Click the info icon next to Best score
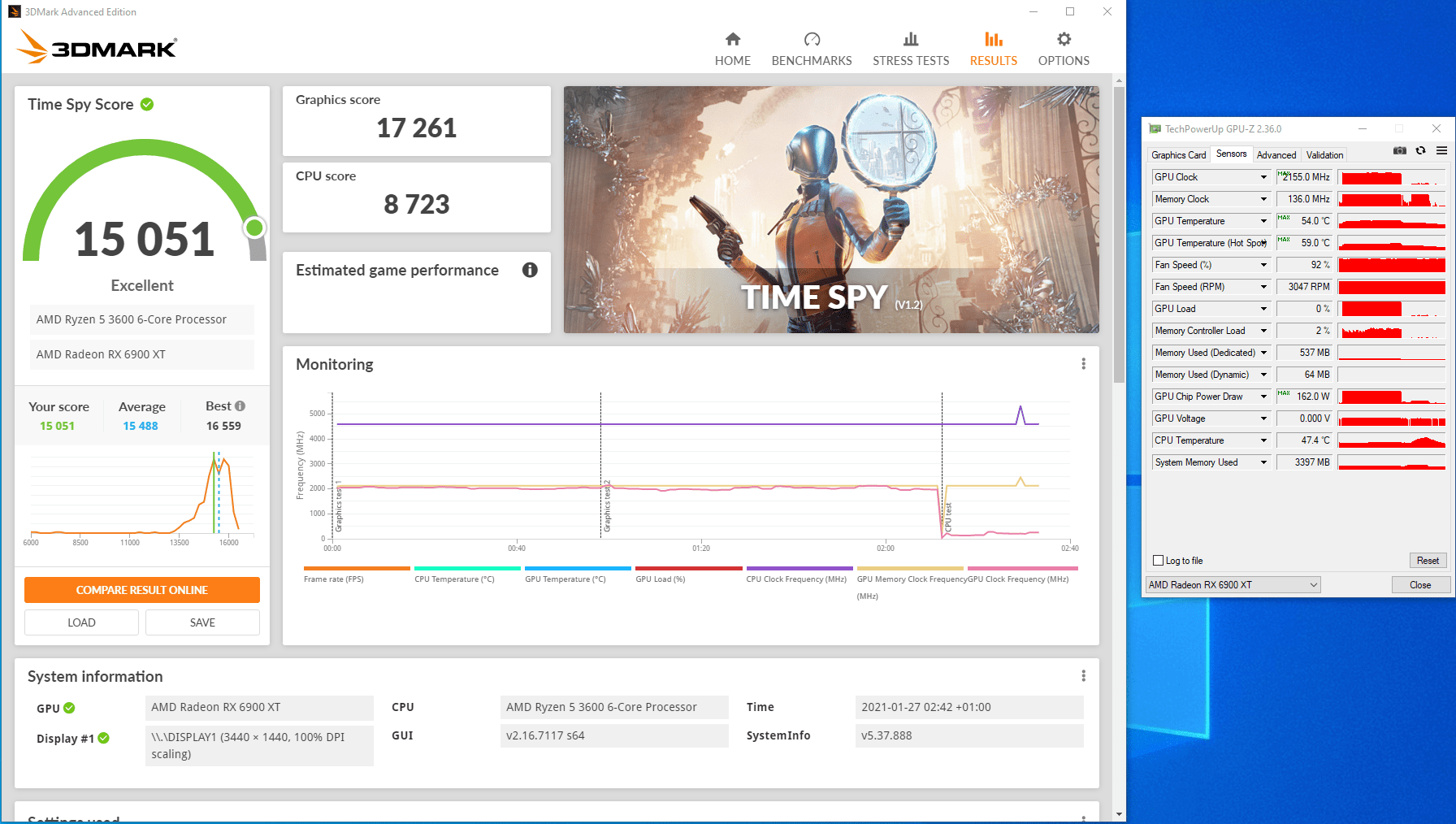This screenshot has height=824, width=1456. (x=240, y=406)
